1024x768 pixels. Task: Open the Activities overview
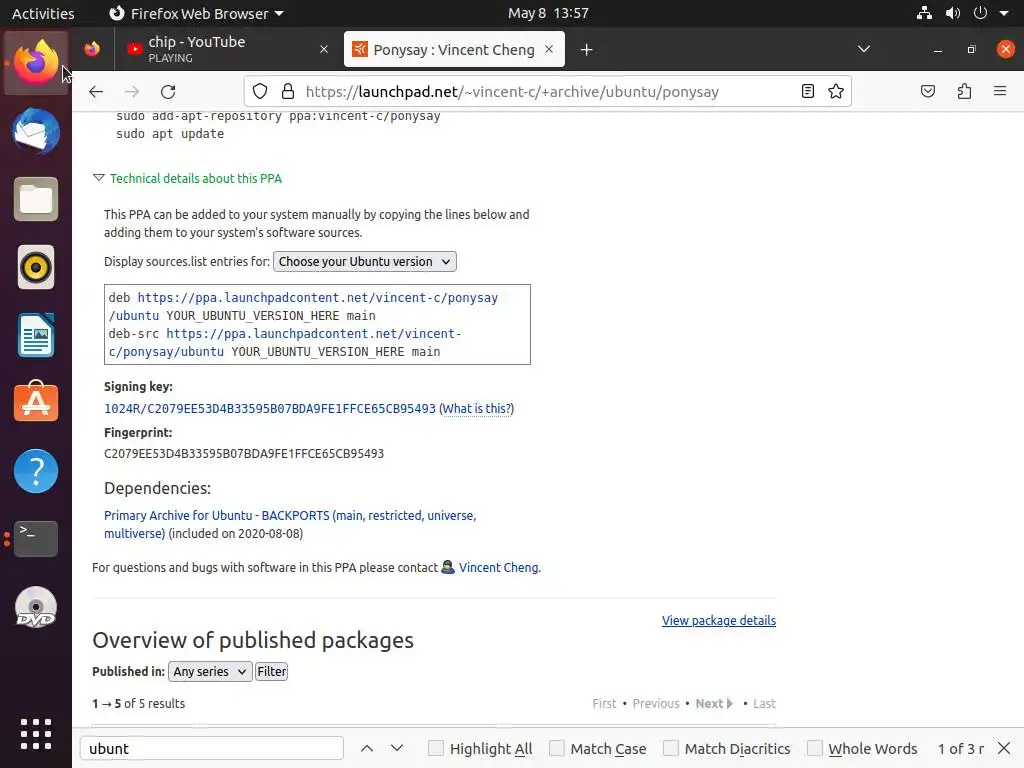[x=43, y=13]
